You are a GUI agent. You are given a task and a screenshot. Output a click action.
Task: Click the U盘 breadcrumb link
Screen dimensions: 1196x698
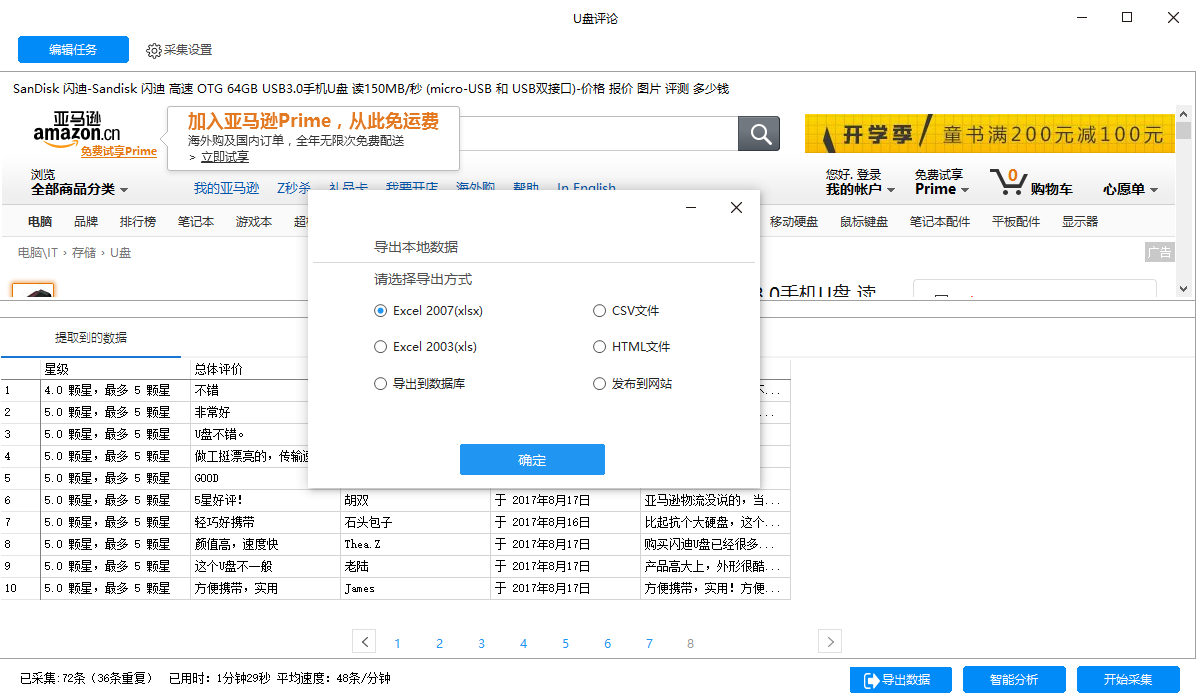click(x=121, y=253)
